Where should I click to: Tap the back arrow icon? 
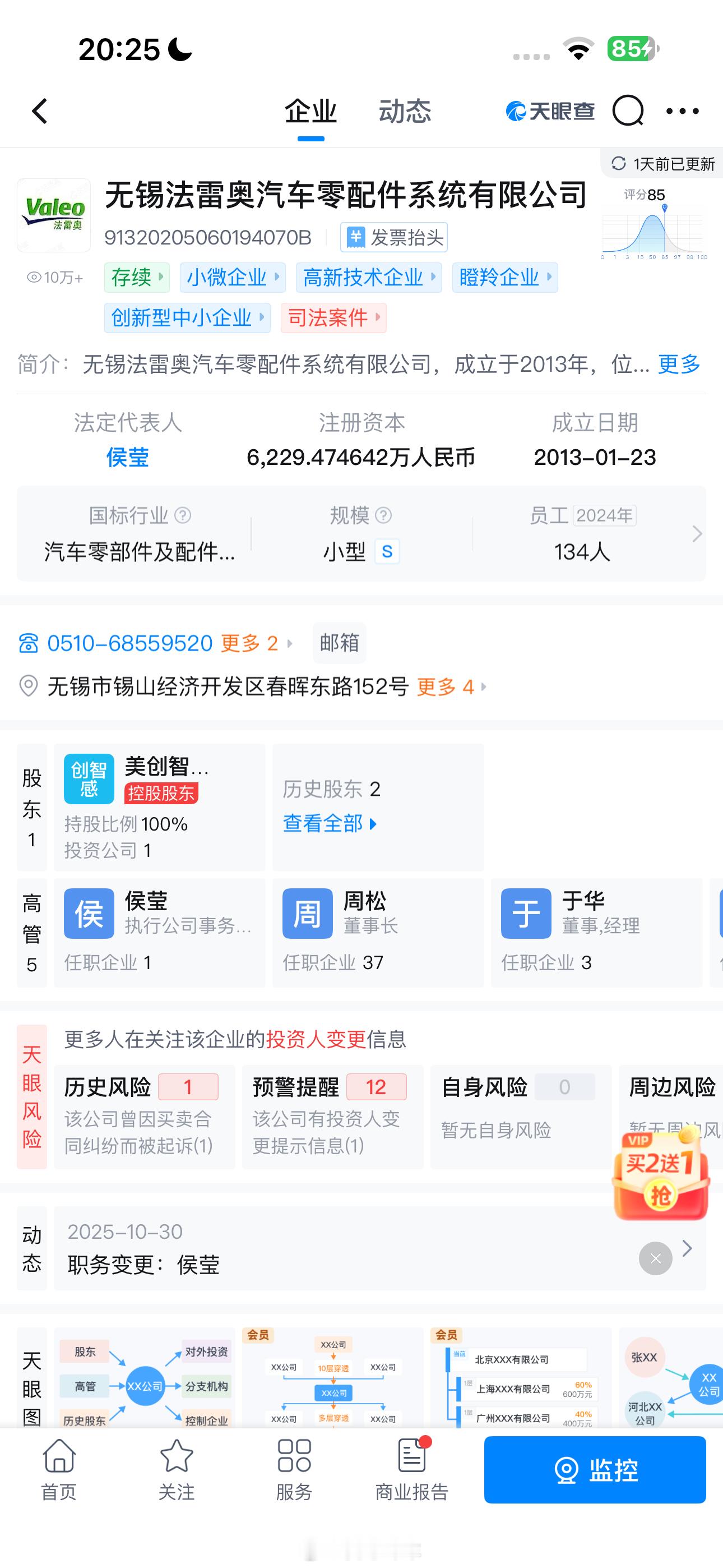click(x=40, y=111)
